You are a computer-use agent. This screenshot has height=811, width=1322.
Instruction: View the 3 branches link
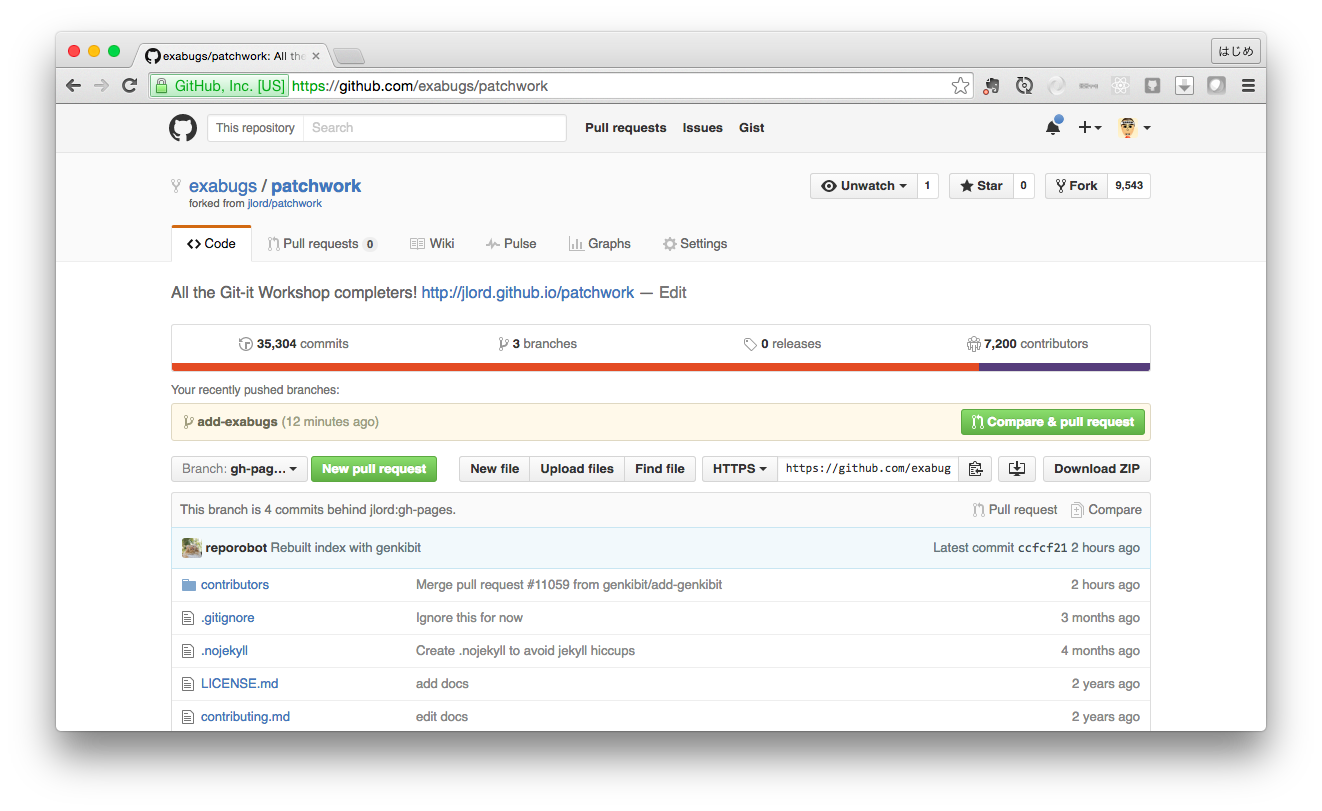pyautogui.click(x=538, y=344)
